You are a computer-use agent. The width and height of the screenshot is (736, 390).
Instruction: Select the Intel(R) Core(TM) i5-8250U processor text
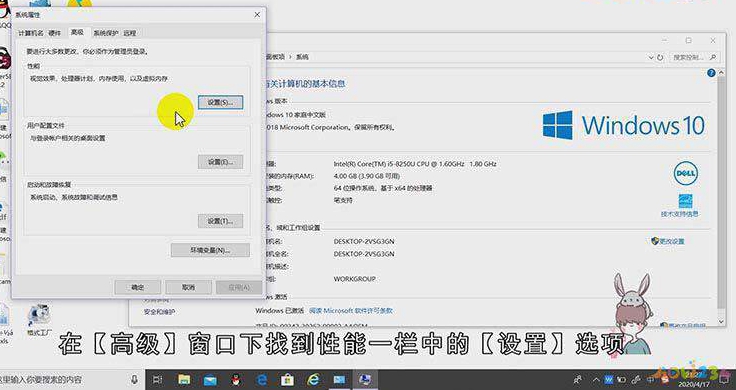coord(415,164)
